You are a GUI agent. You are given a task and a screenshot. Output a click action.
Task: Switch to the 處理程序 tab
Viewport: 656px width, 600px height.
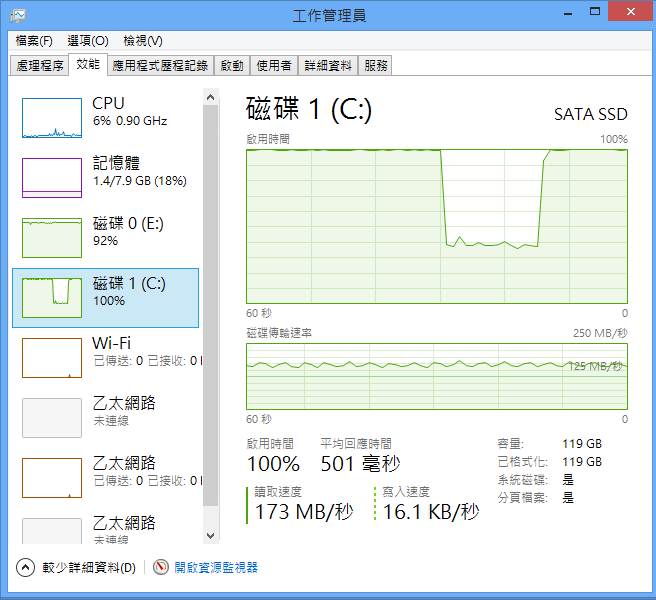(40, 66)
